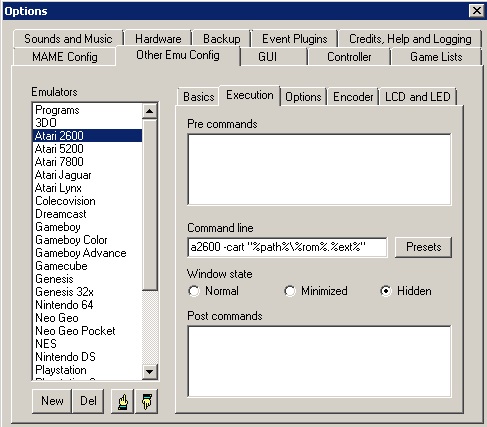Select the Other Emu Config tab
487x427 pixels.
click(178, 55)
